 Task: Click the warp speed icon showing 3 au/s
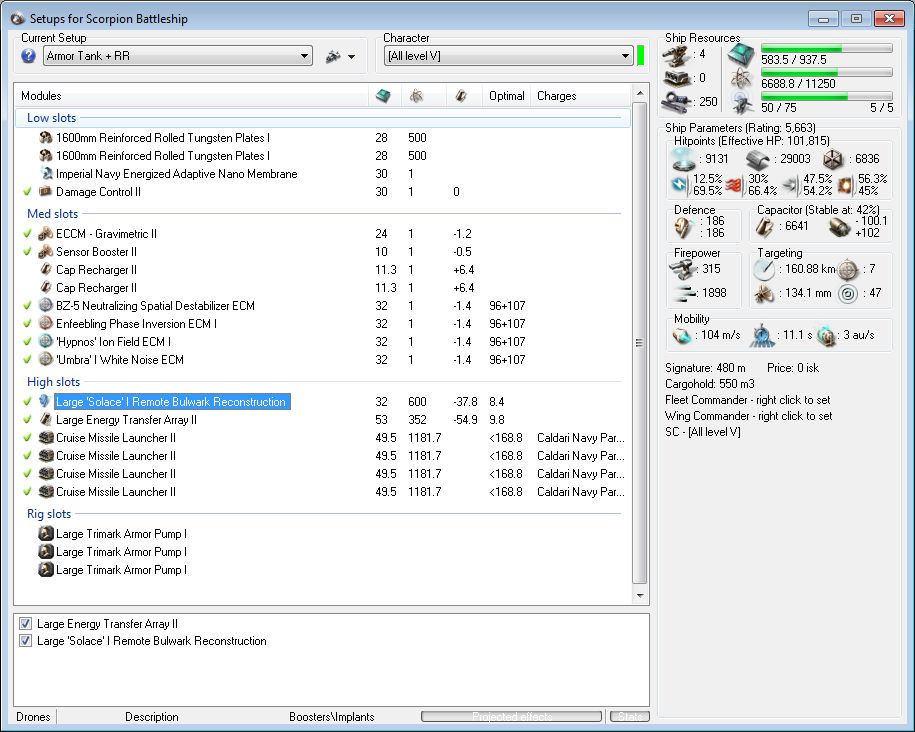point(826,336)
